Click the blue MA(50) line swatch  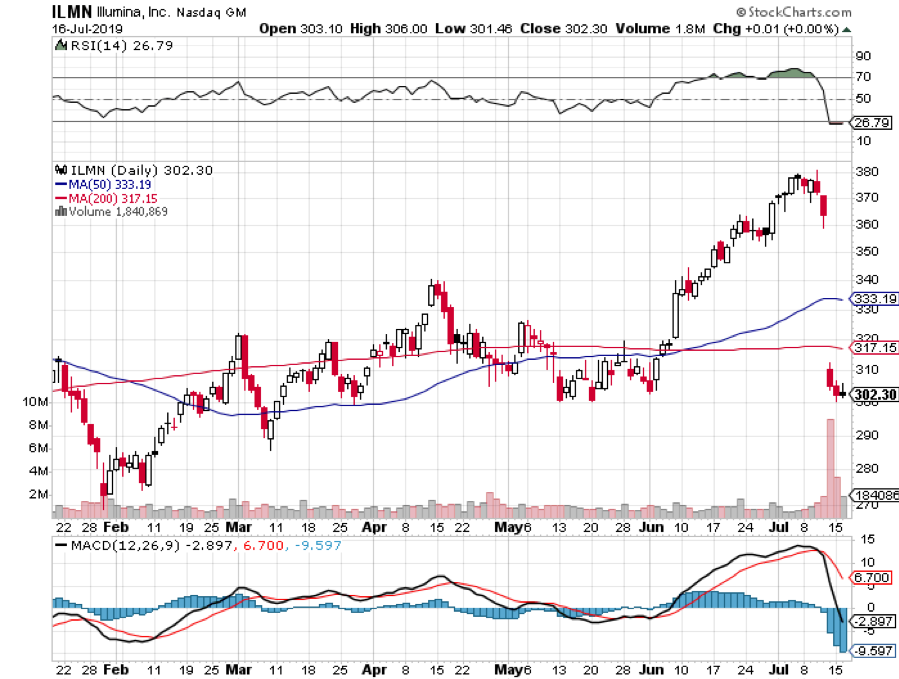(x=61, y=185)
